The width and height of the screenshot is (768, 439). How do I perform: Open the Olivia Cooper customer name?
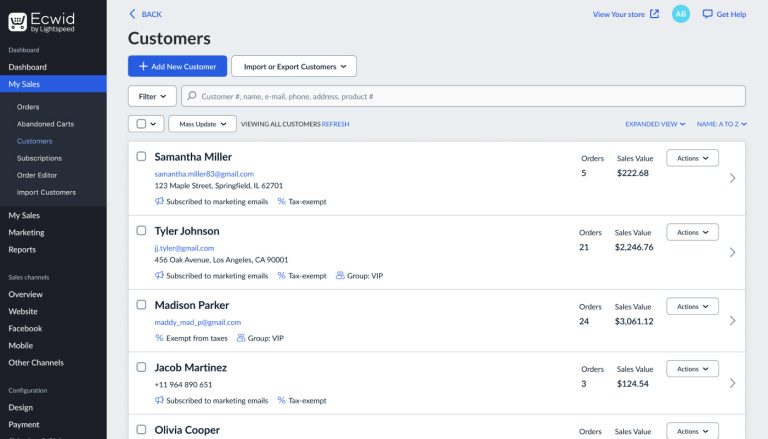[x=187, y=430]
